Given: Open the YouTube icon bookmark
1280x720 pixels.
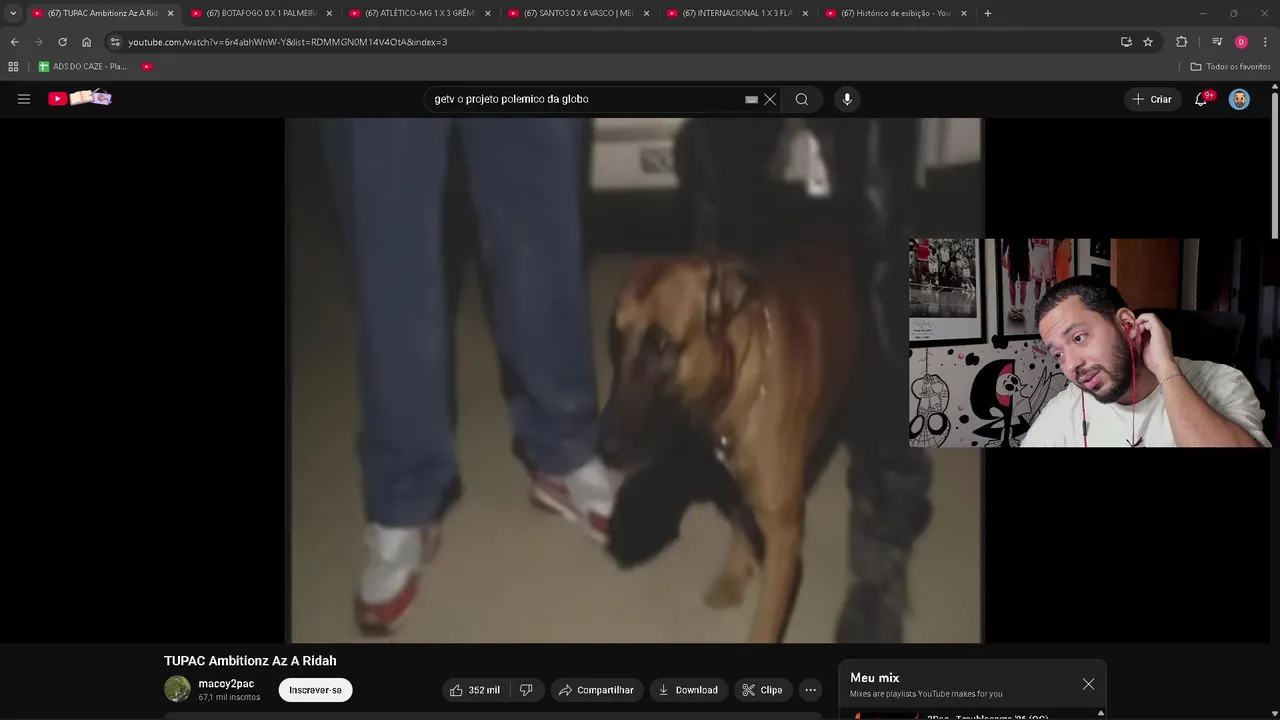Looking at the screenshot, I should [147, 67].
